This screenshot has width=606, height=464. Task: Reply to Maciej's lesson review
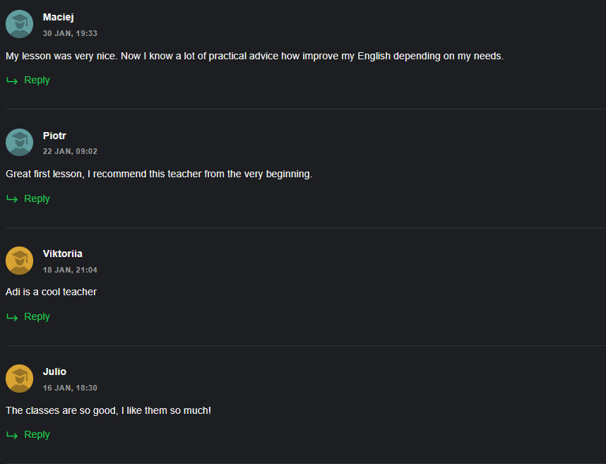coord(37,80)
